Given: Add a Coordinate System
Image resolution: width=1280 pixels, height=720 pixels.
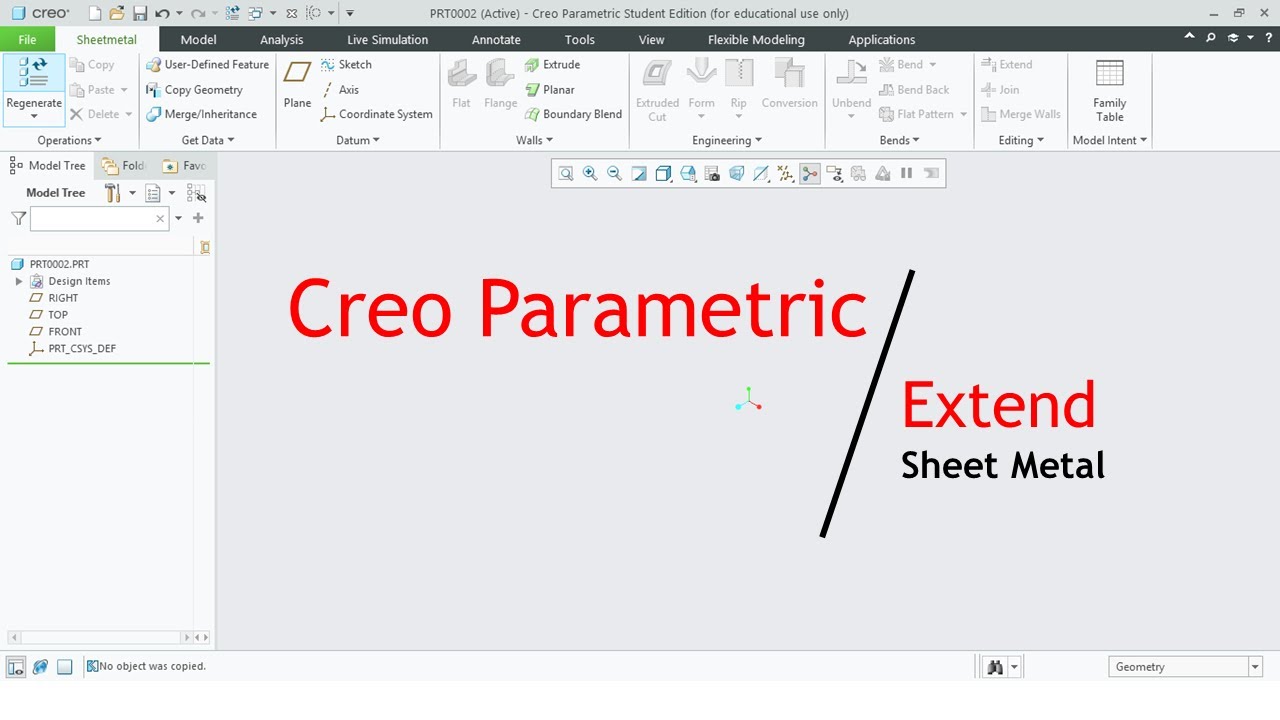Looking at the screenshot, I should (376, 114).
